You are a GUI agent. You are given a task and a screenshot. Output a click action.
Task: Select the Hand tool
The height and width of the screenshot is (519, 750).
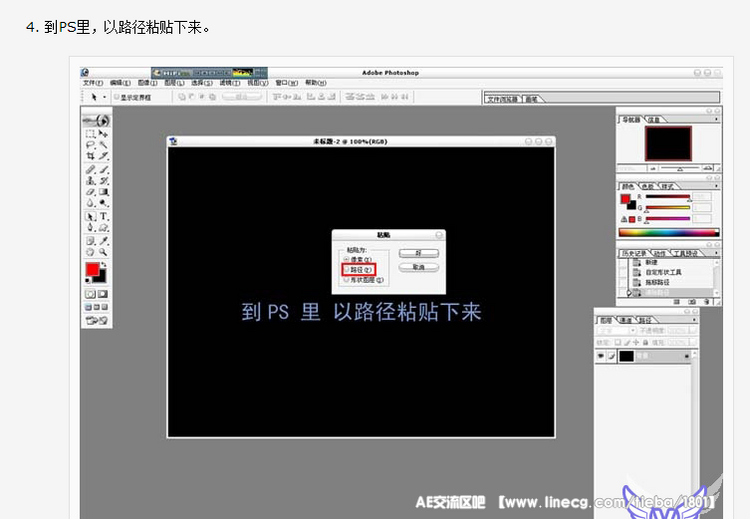pyautogui.click(x=90, y=252)
